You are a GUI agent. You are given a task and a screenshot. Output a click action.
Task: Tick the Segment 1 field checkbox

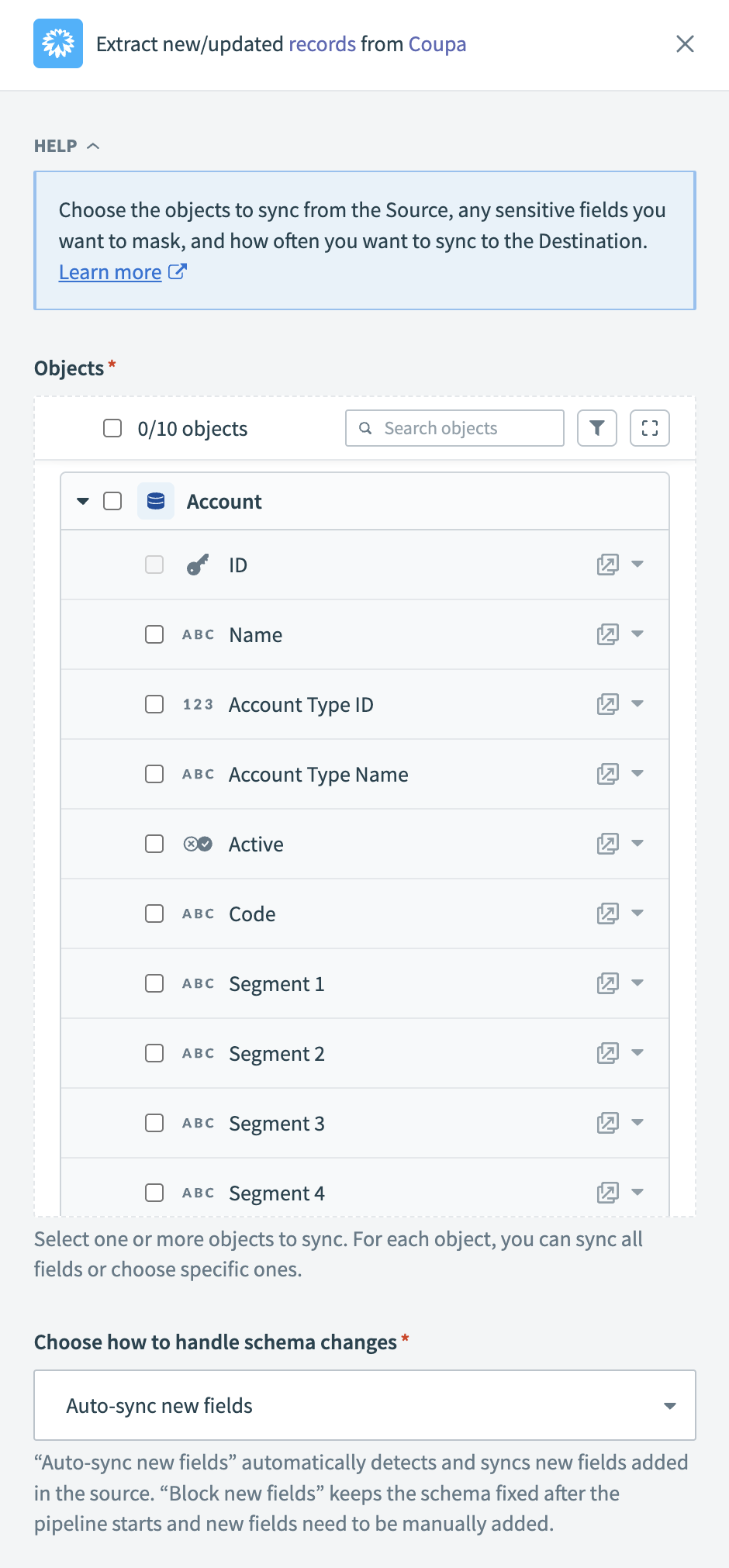(154, 983)
